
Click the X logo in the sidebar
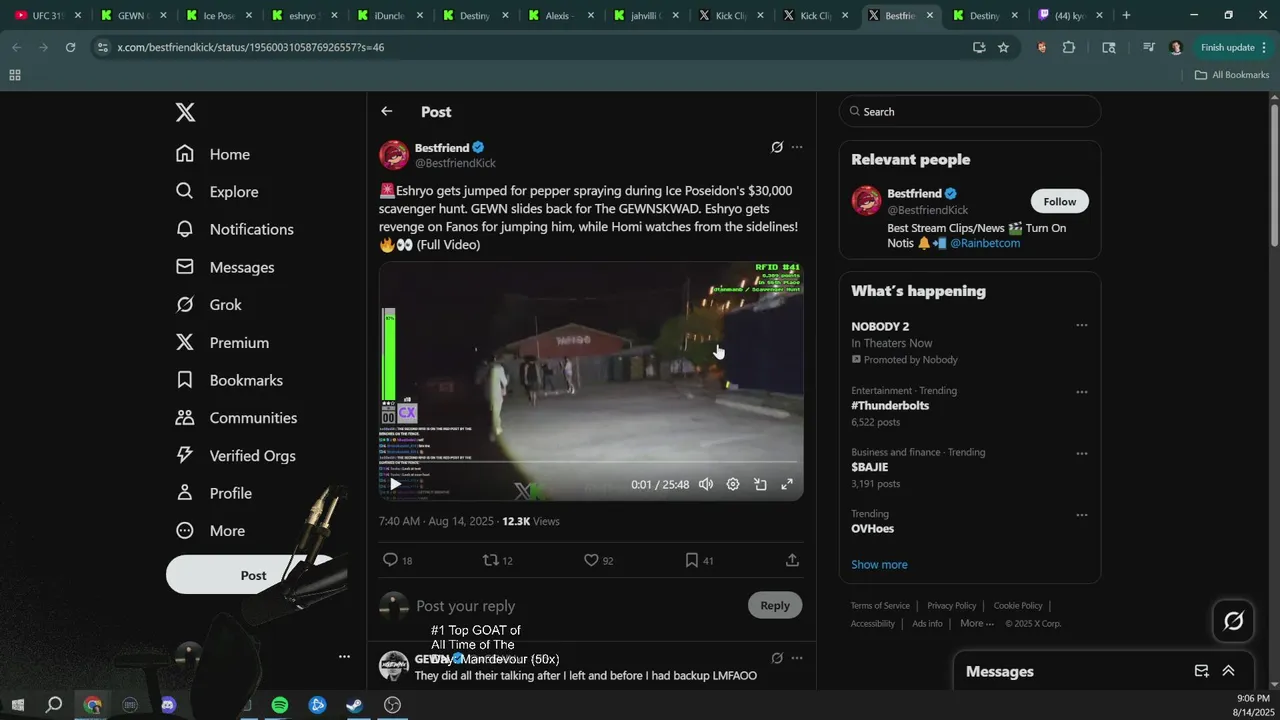(185, 112)
